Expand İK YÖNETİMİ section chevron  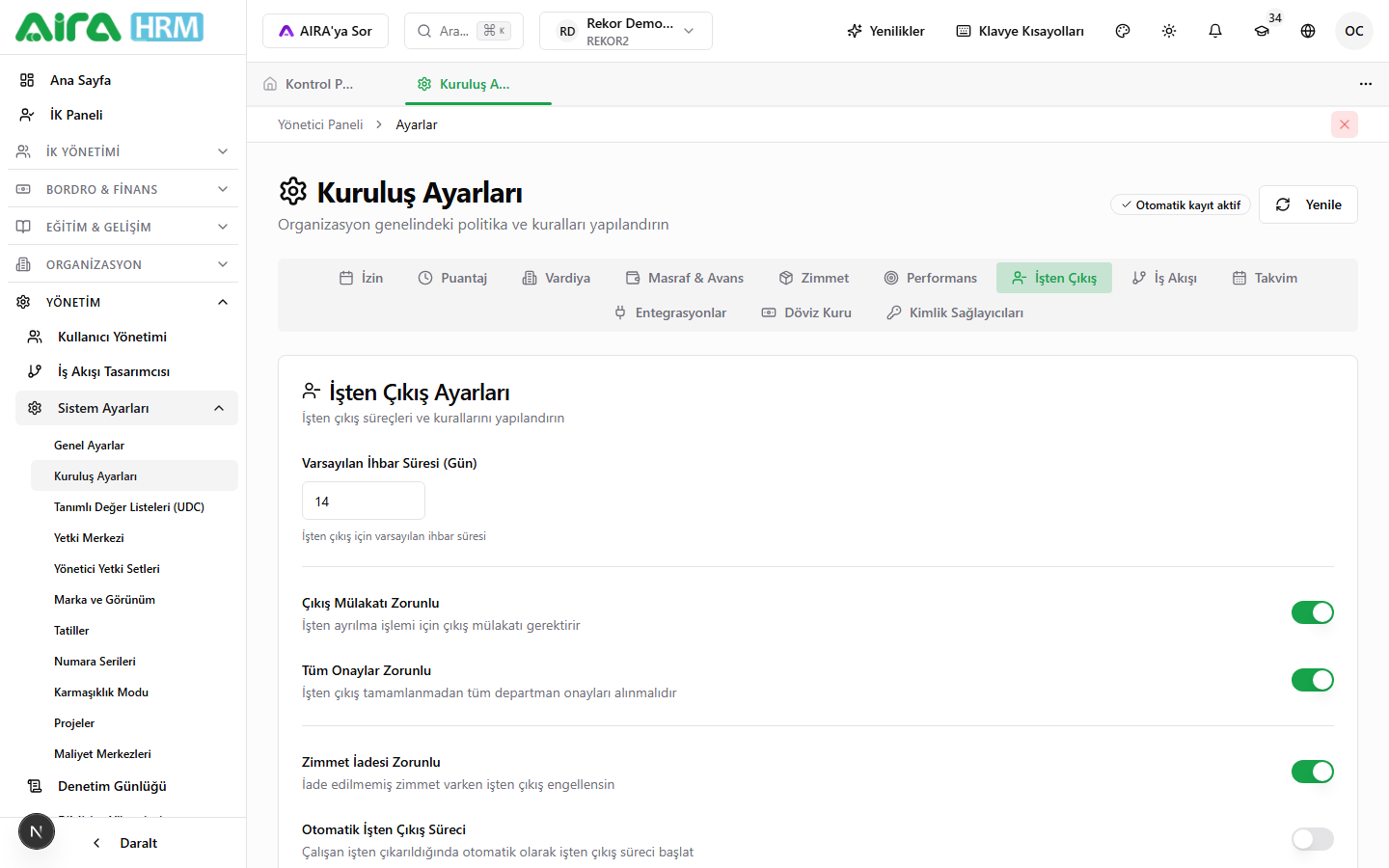223,151
